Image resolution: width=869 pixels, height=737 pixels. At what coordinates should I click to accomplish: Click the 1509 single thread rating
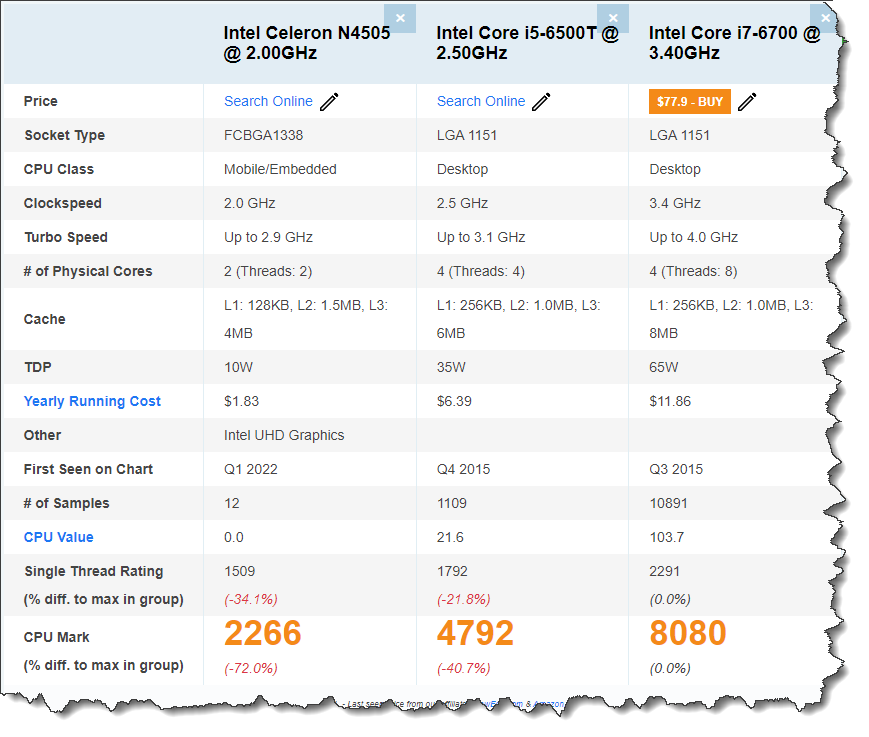coord(239,571)
